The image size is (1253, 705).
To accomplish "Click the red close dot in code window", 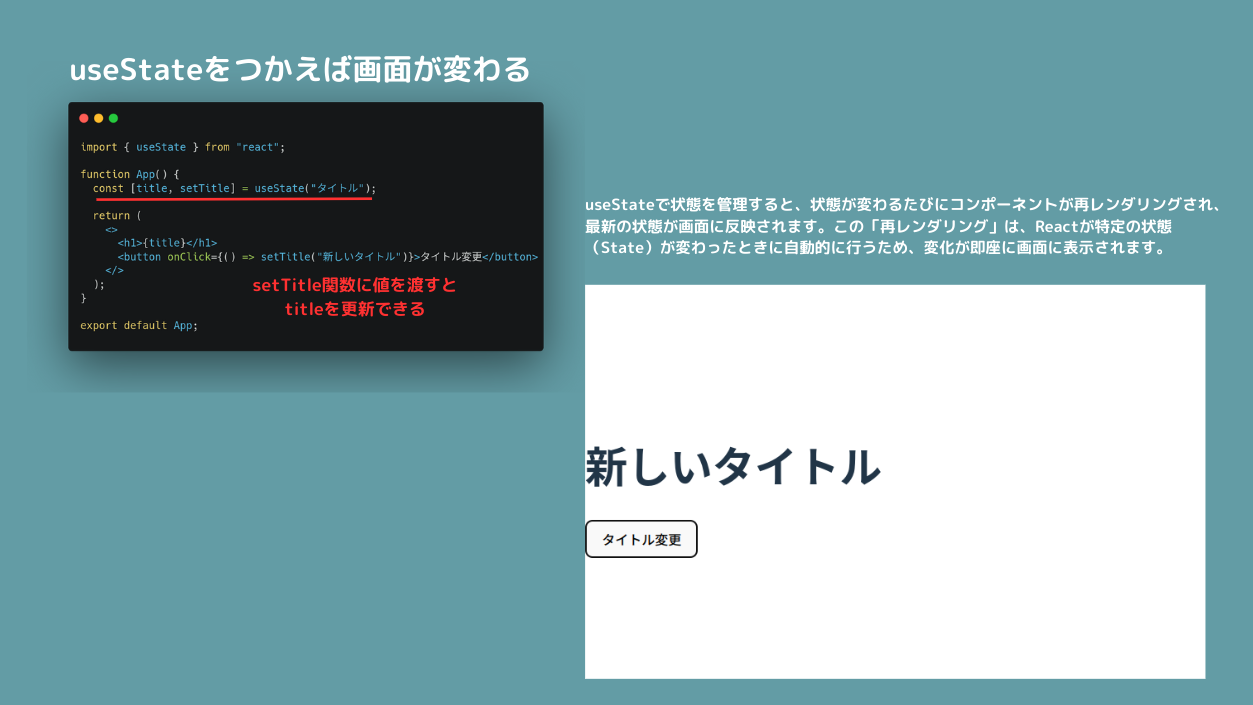I will tap(84, 118).
